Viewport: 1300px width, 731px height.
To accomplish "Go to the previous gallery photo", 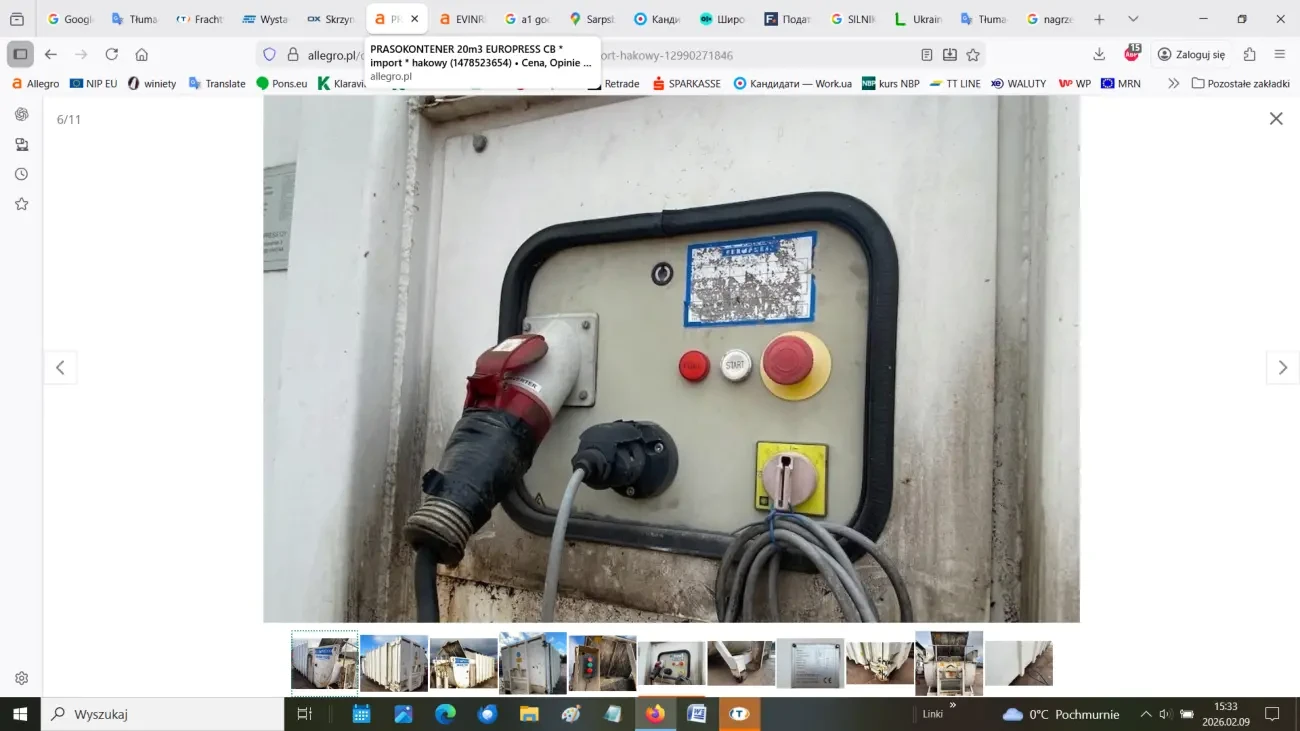I will pyautogui.click(x=60, y=368).
